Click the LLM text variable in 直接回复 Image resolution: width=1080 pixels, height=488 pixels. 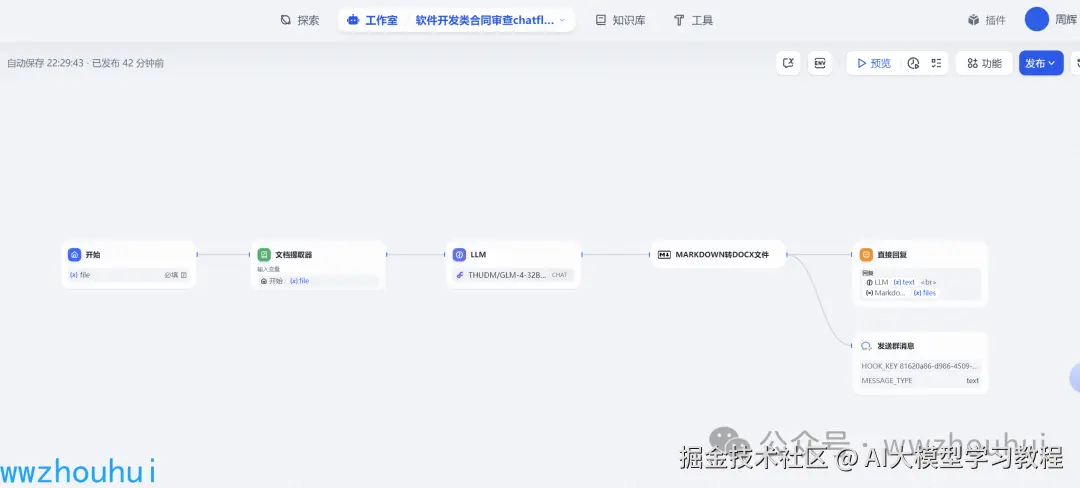click(x=890, y=282)
